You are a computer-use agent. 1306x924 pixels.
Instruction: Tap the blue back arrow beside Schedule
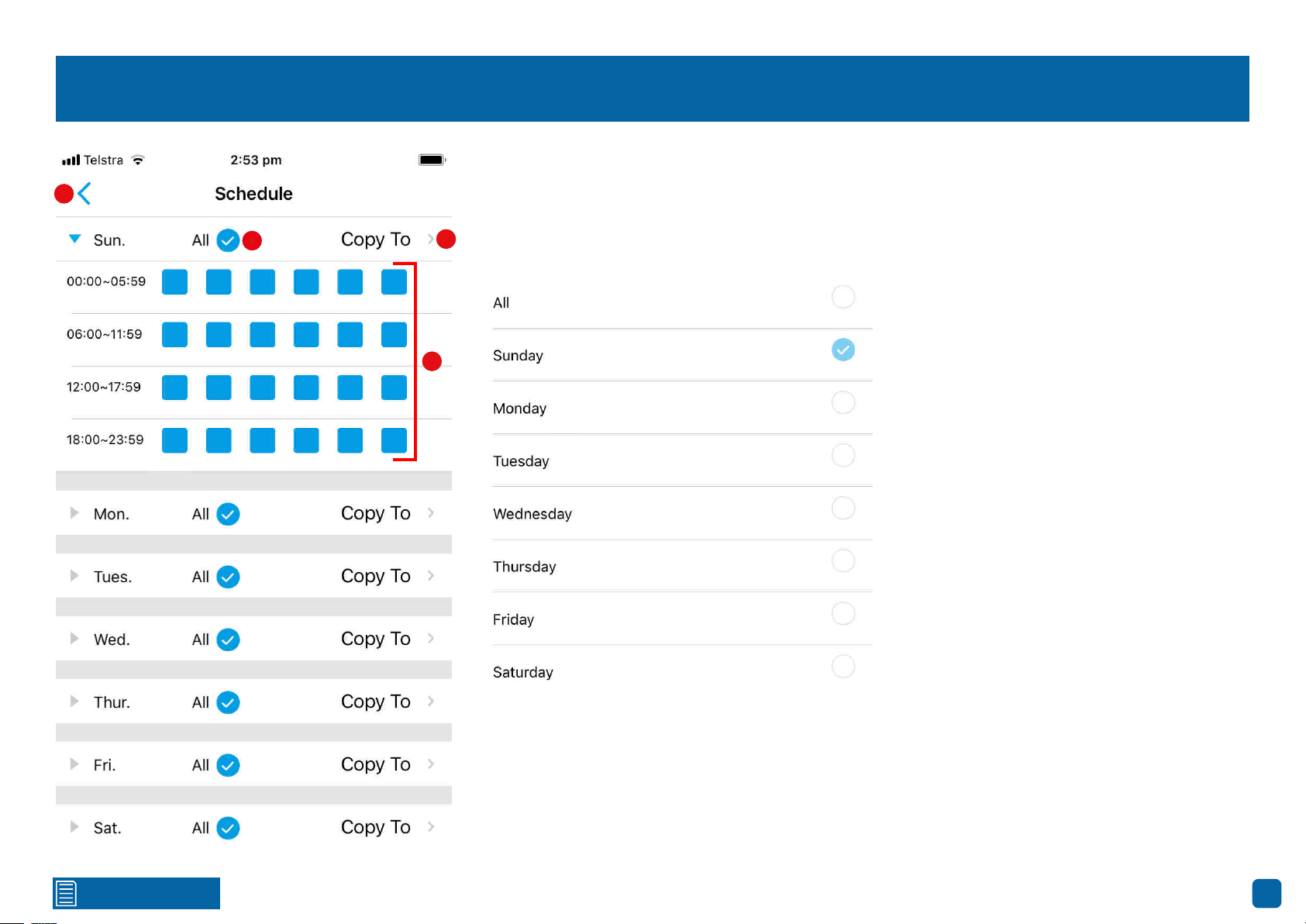tap(84, 194)
